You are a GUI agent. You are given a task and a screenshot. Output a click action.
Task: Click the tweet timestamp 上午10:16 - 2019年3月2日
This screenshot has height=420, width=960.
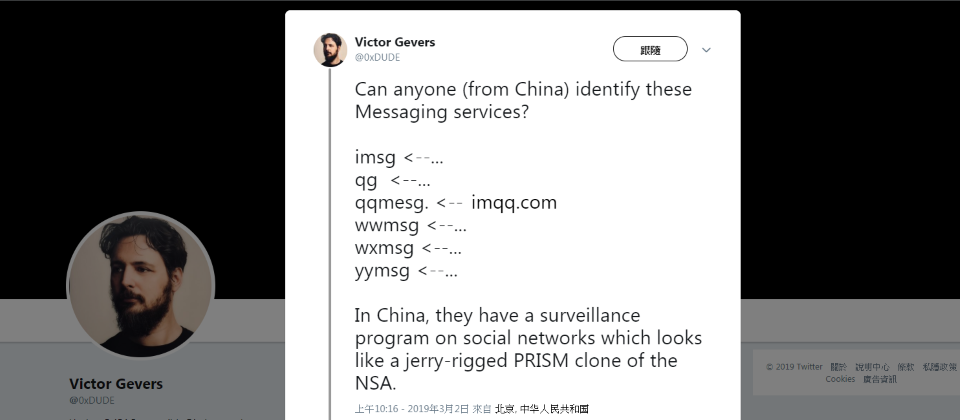(411, 409)
